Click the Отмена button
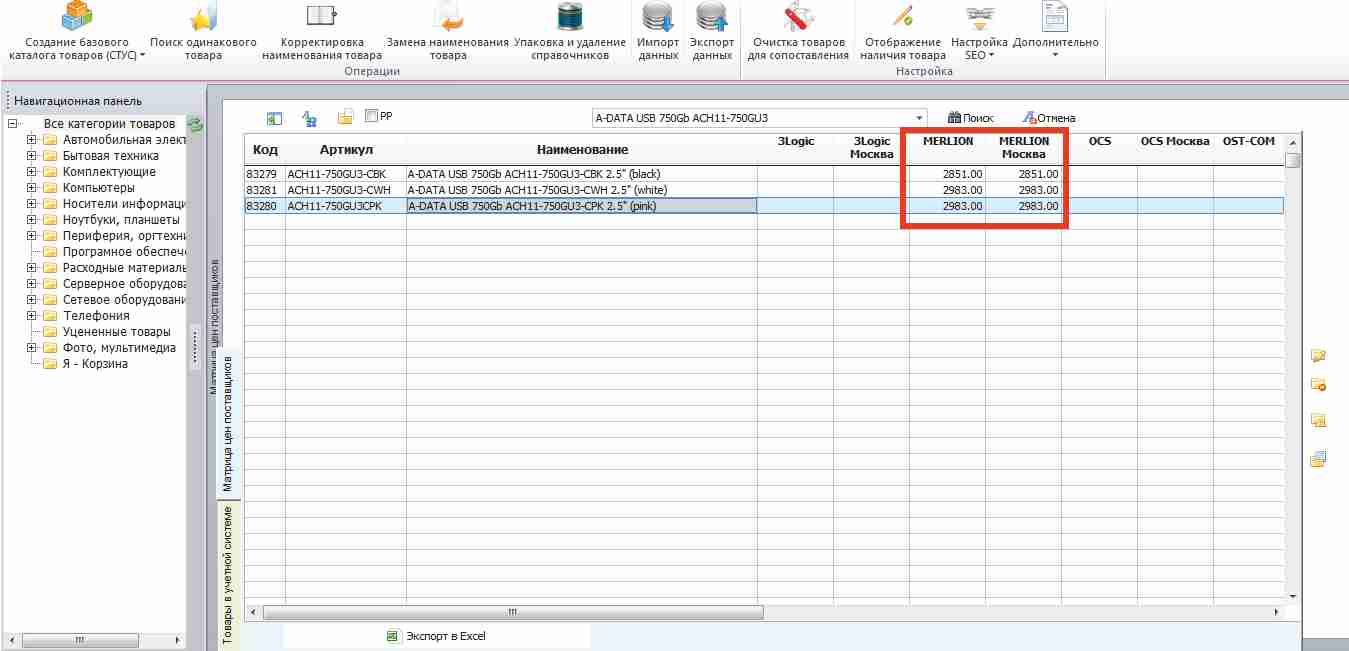 1048,118
